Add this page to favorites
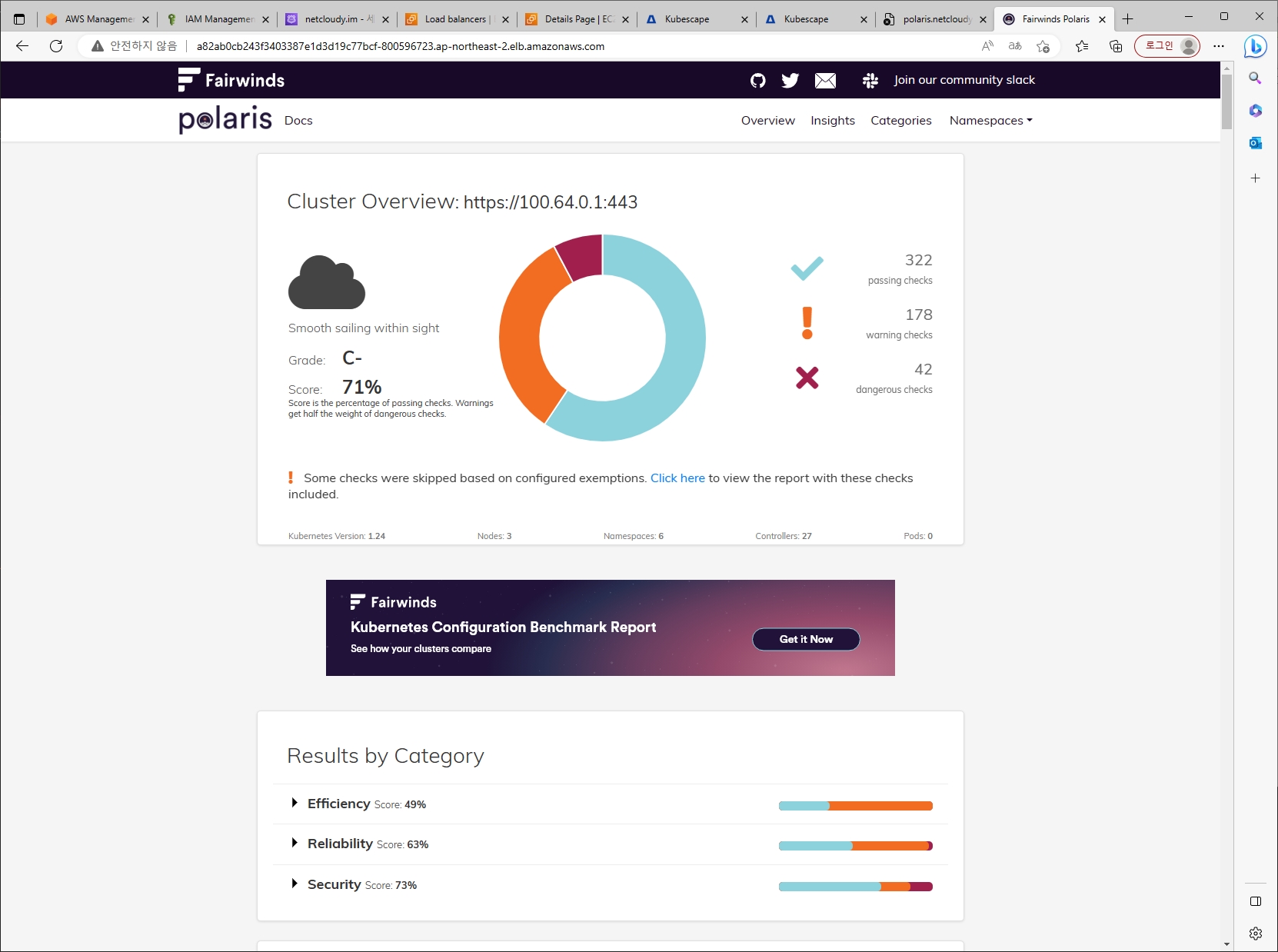Screen dimensions: 1278x952 pyautogui.click(x=1043, y=46)
